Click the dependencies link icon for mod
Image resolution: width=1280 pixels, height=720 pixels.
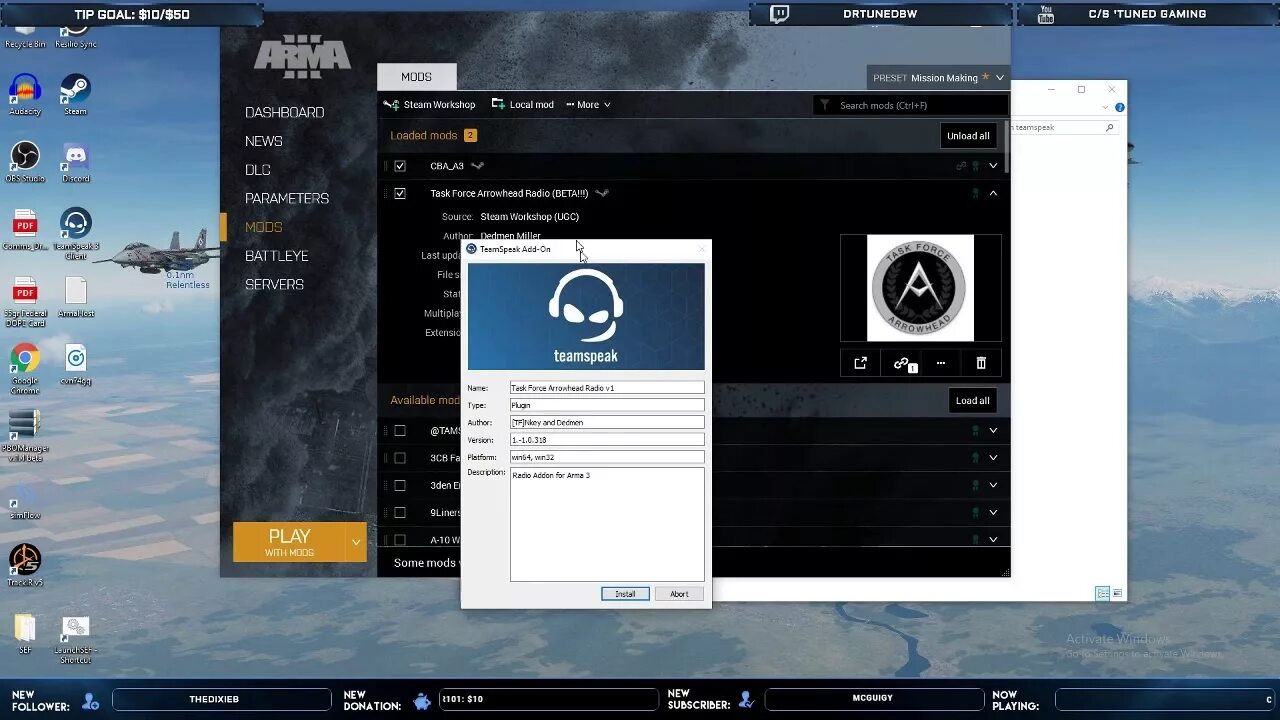tap(903, 364)
